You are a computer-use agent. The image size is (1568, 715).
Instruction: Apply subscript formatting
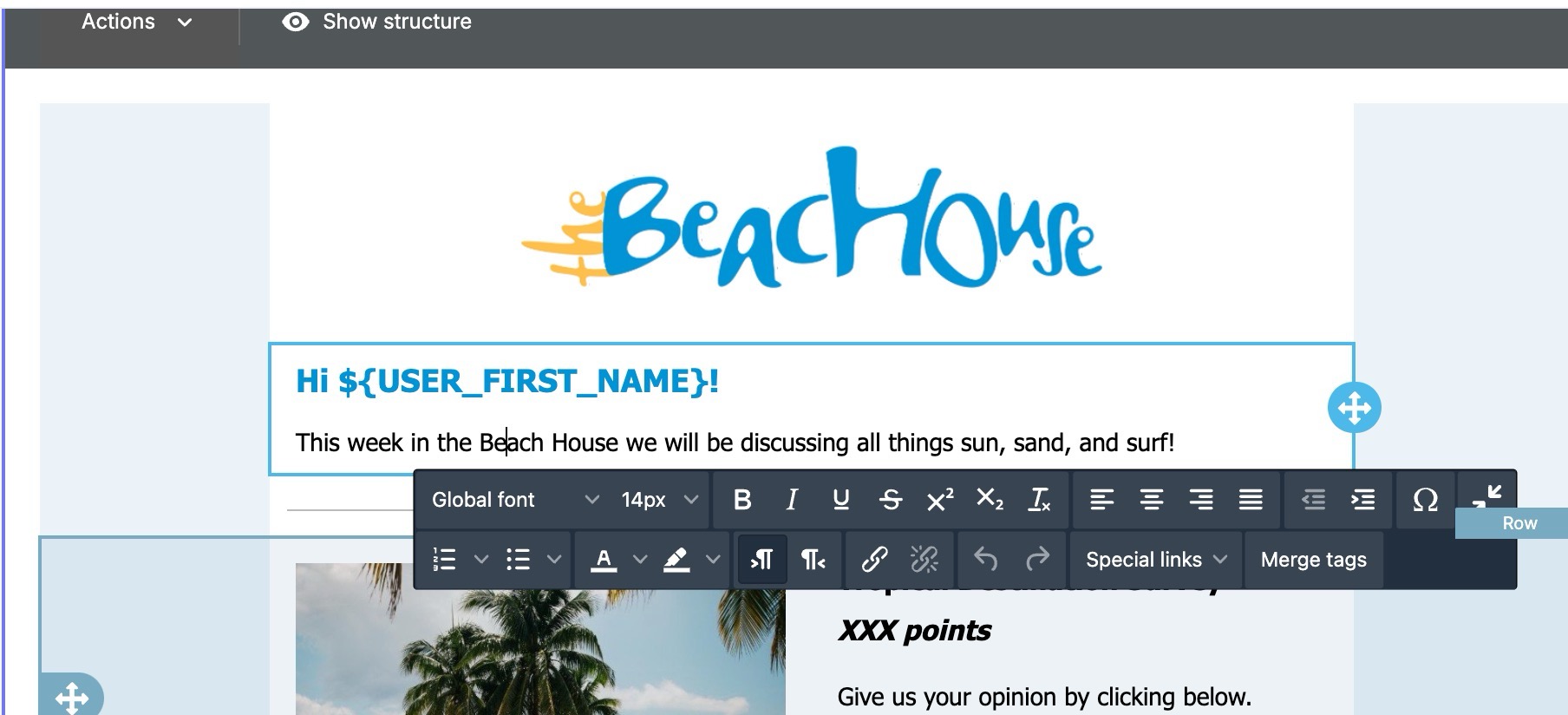coord(990,500)
